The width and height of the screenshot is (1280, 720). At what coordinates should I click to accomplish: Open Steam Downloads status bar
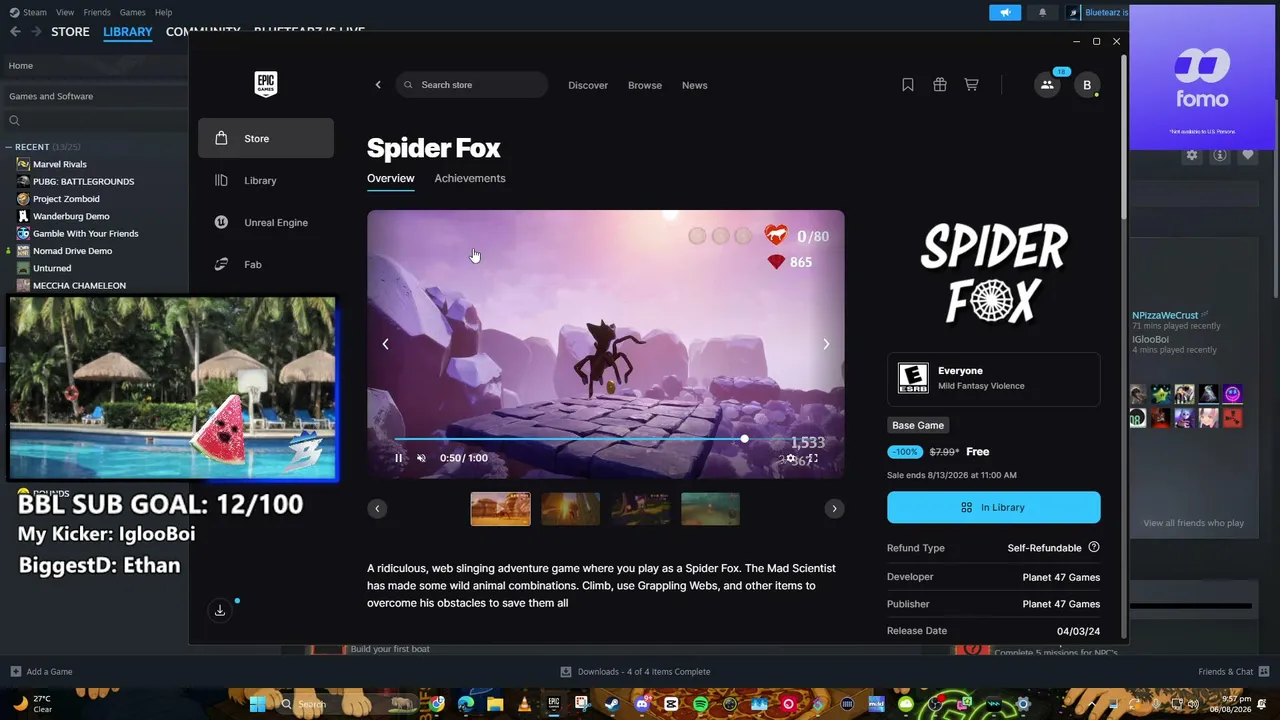pos(636,671)
